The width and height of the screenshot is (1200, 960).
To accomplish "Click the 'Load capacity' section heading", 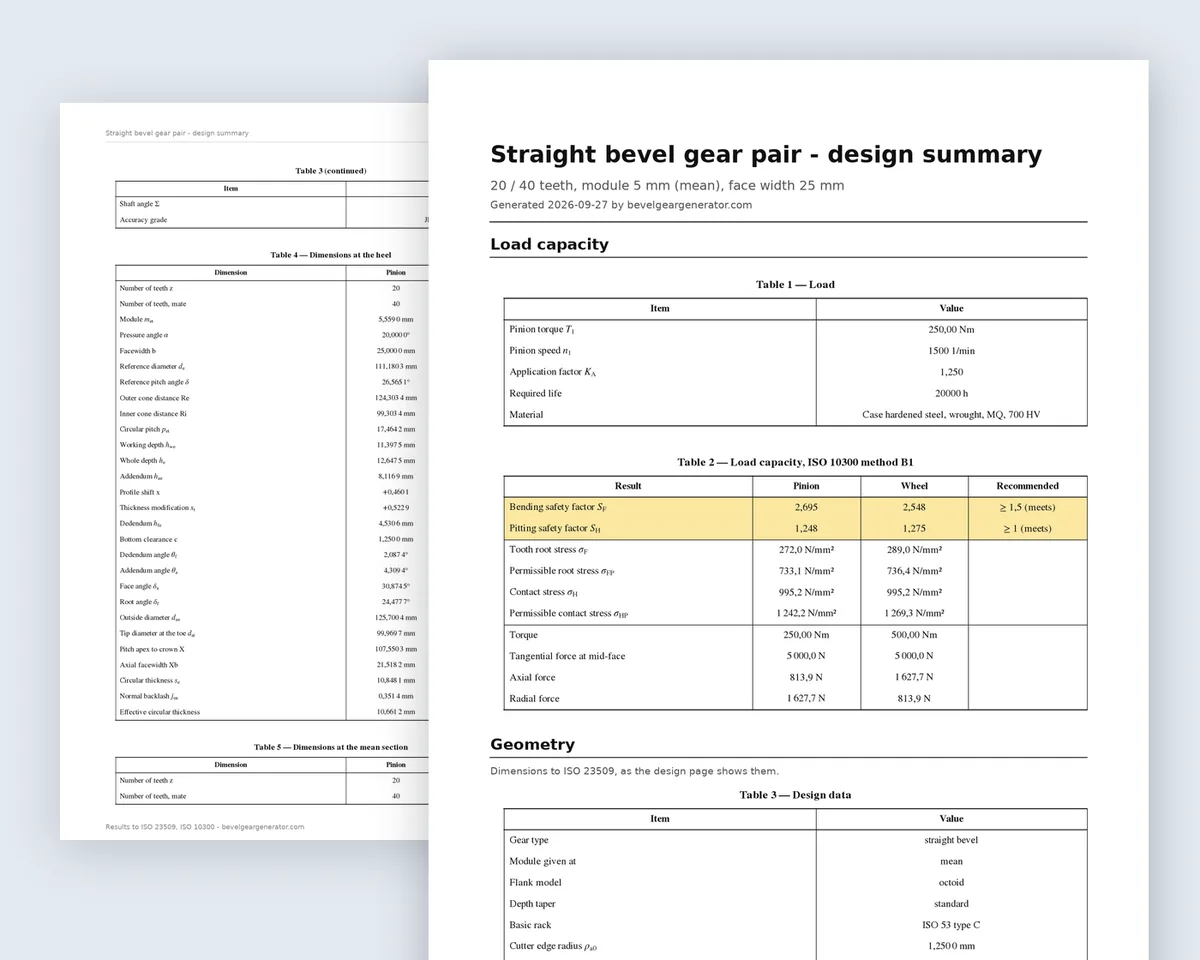I will pos(549,244).
